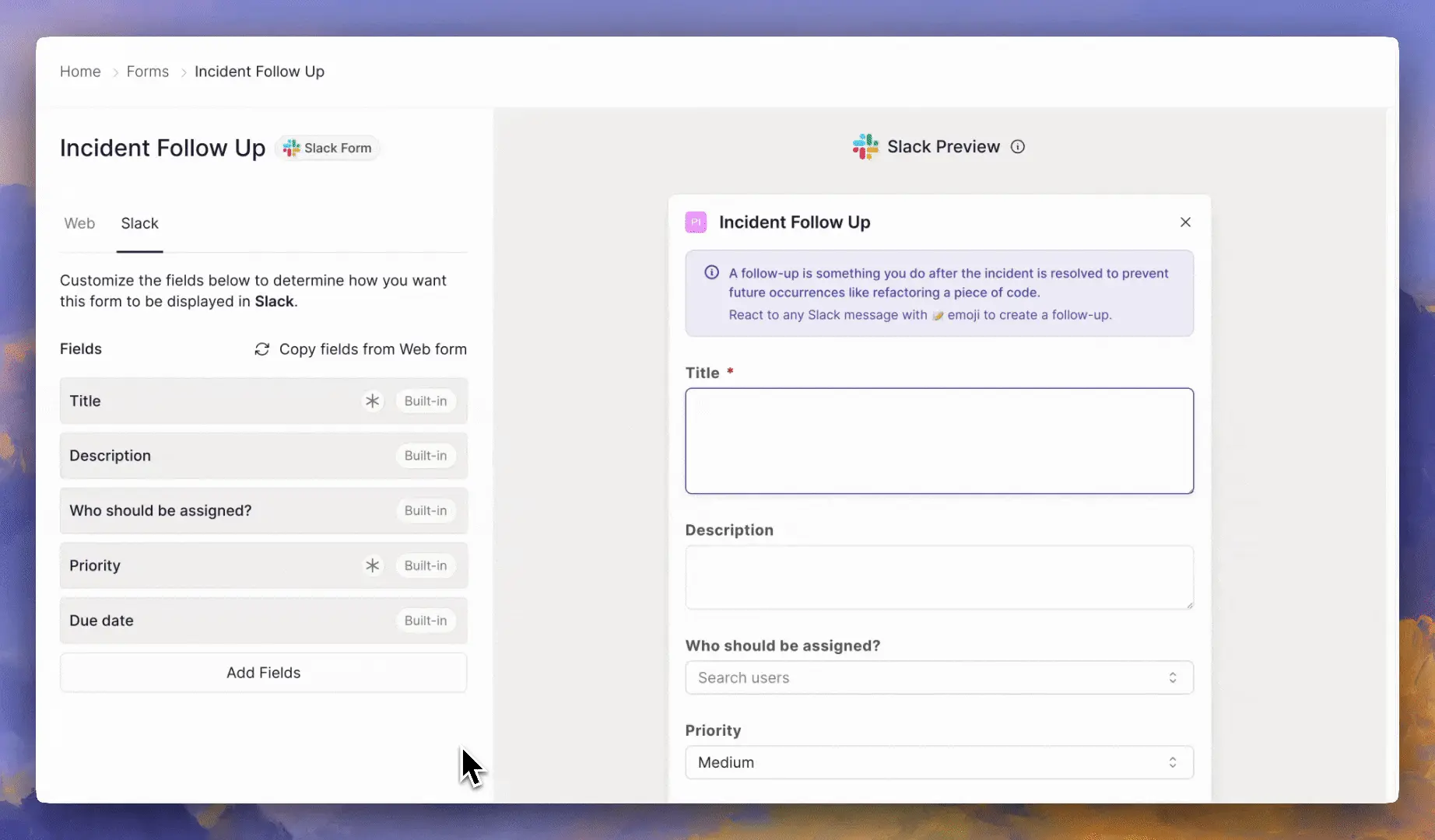Open the Who should be assigned field row
The width and height of the screenshot is (1435, 840).
tap(263, 511)
